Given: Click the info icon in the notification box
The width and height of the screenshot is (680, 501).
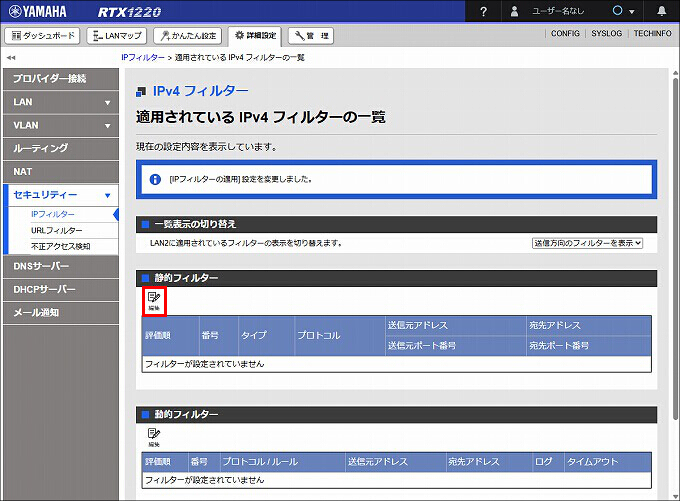Looking at the screenshot, I should tap(155, 179).
